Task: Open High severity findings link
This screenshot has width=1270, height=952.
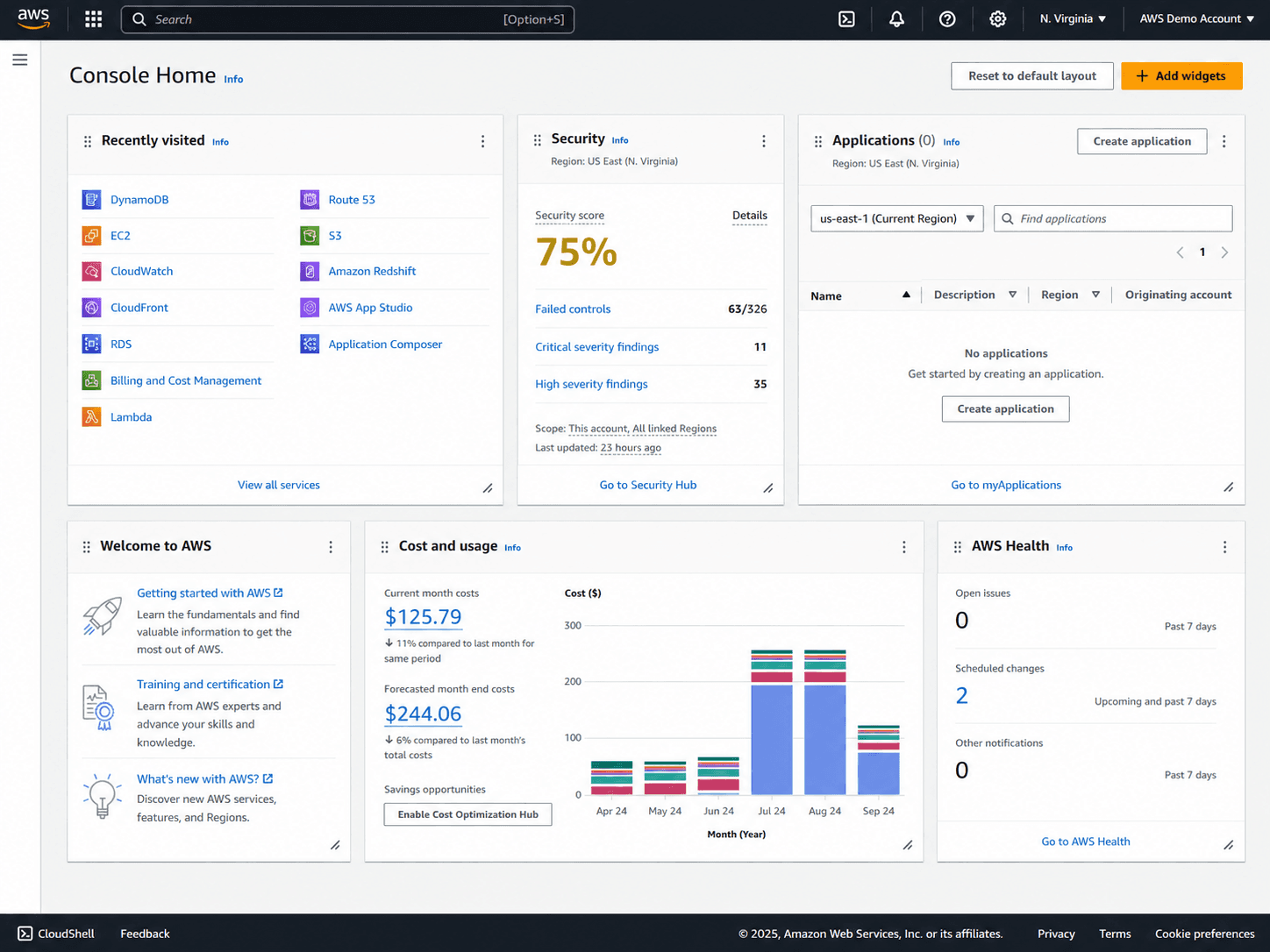Action: click(591, 384)
